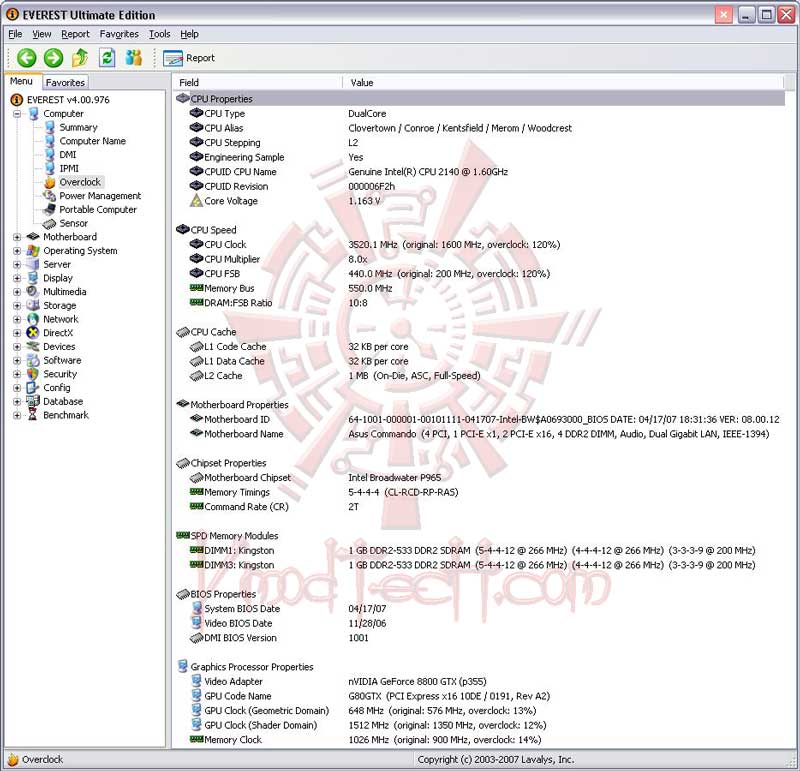
Task: Expand the Display tree node
Action: coord(17,279)
